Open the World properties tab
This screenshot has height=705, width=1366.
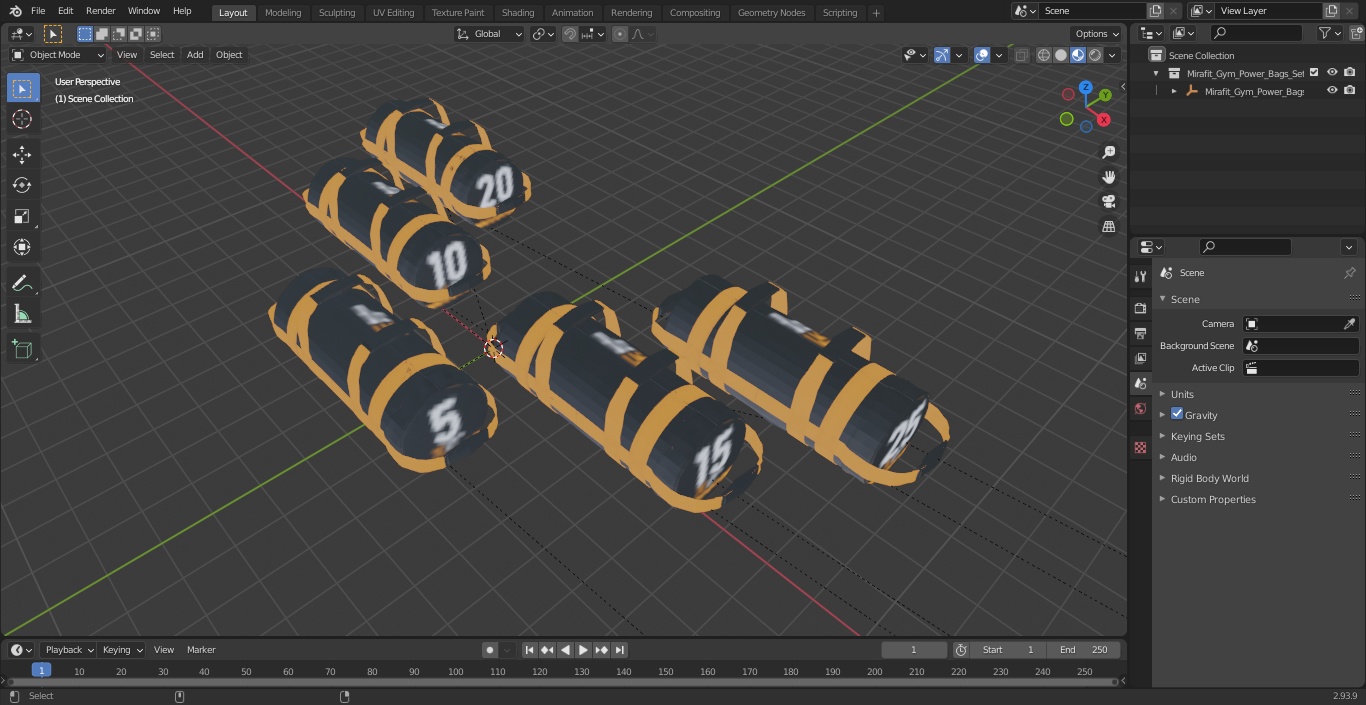click(x=1140, y=409)
